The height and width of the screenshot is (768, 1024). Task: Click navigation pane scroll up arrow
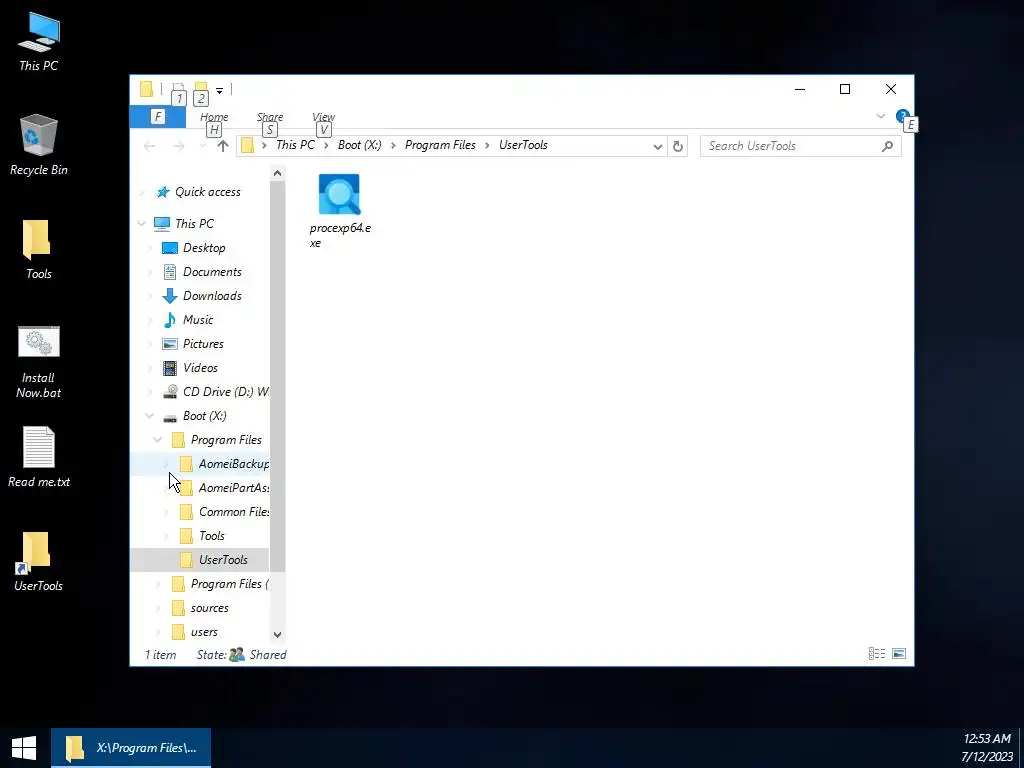point(278,173)
